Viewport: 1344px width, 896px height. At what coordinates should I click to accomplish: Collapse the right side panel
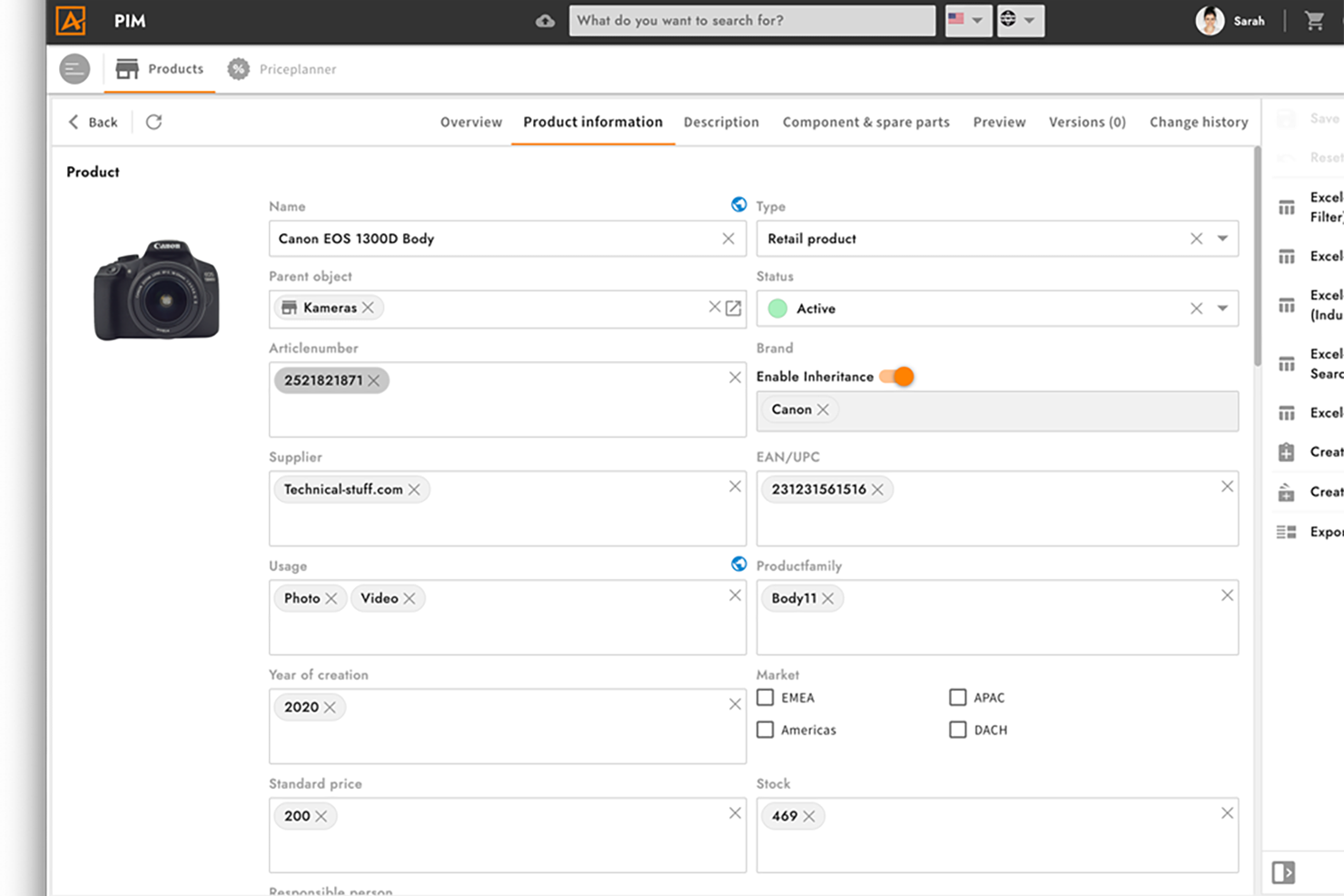coord(1283,872)
